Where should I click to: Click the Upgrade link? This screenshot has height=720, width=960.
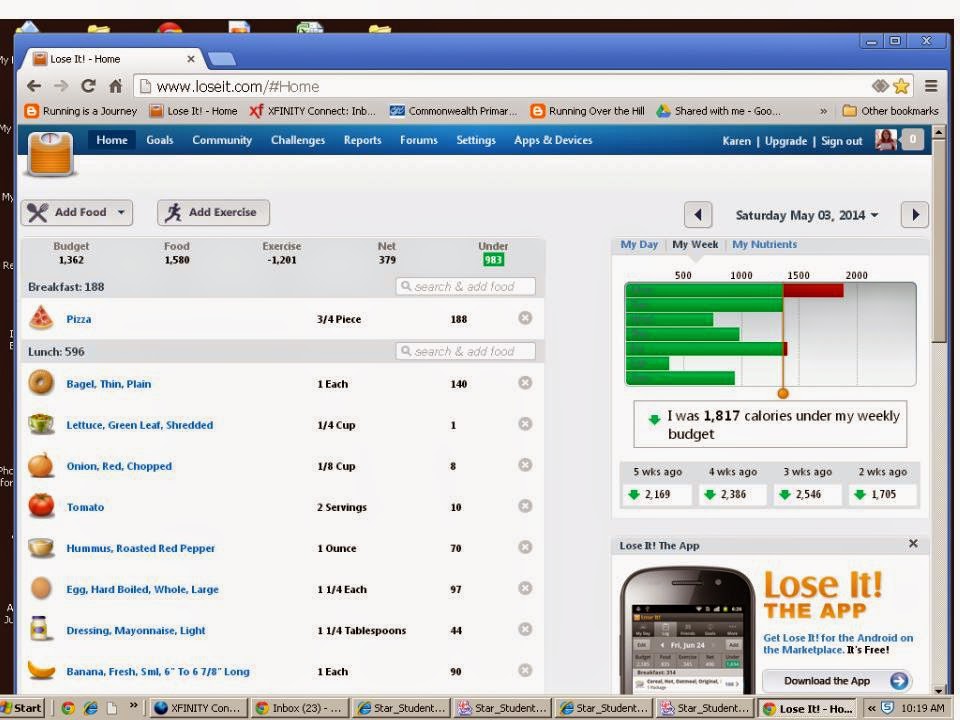pos(786,141)
